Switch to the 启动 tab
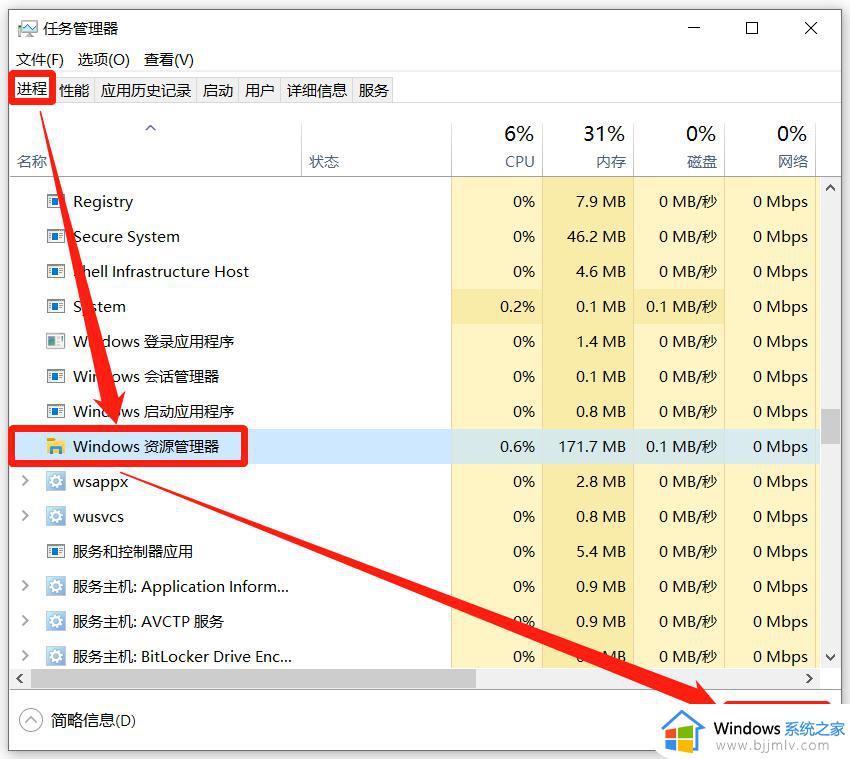This screenshot has width=850, height=759. 218,91
